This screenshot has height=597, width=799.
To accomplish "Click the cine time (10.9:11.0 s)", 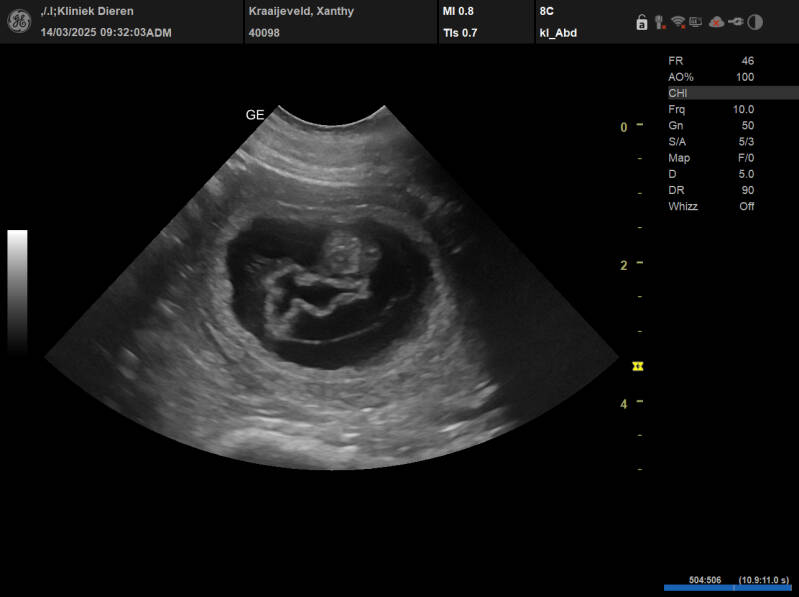I will (763, 580).
